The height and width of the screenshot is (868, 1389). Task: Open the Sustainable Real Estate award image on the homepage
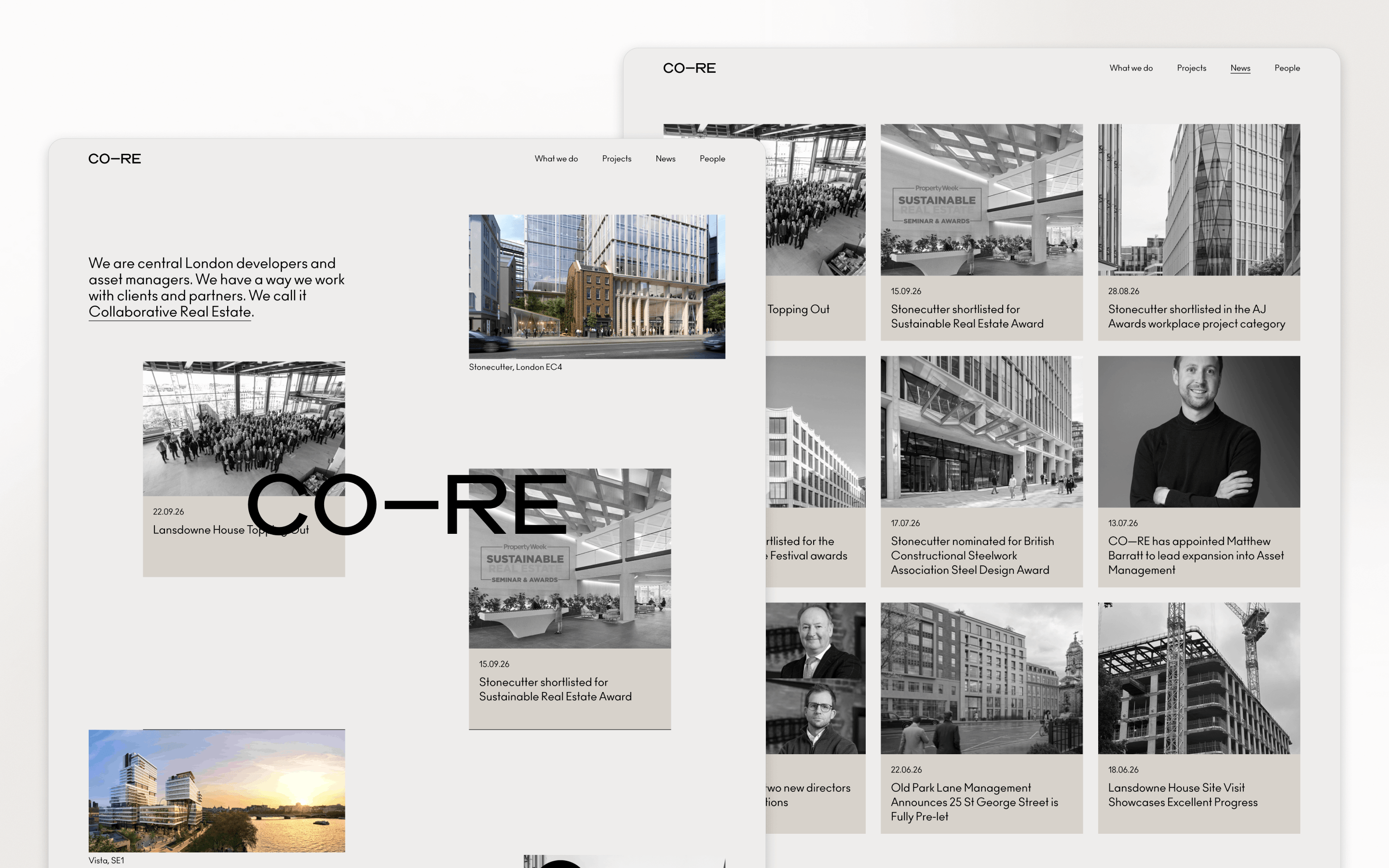(x=570, y=558)
